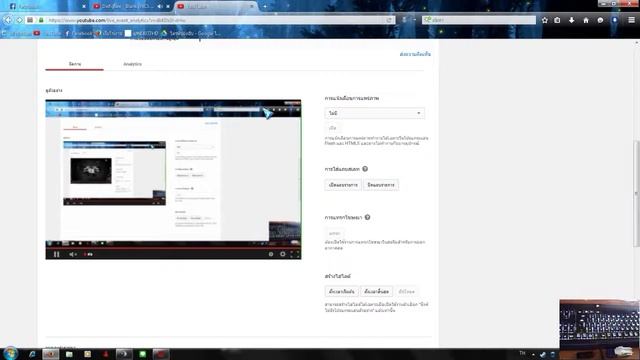Click the red live indicator in player controls
The image size is (640, 360).
[x=88, y=254]
